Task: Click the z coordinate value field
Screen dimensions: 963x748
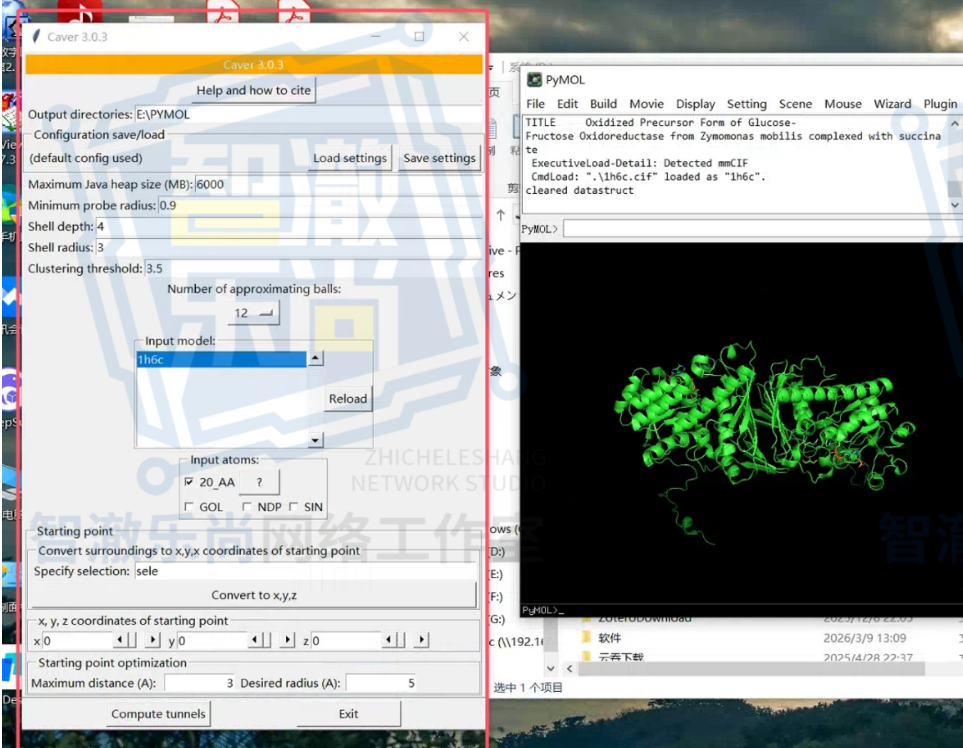Action: point(346,641)
